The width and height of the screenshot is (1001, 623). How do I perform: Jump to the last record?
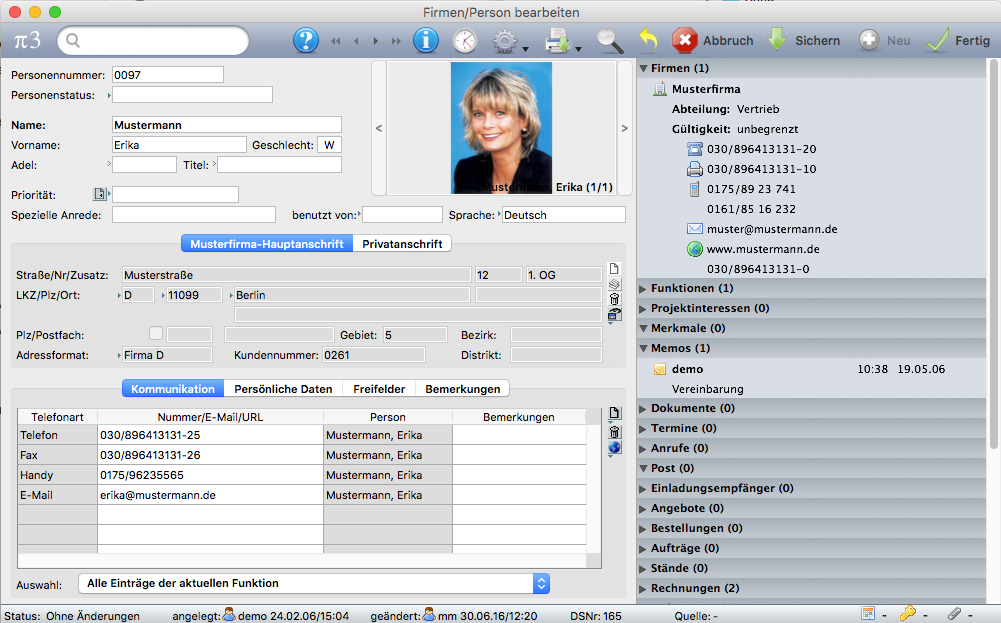click(x=396, y=41)
